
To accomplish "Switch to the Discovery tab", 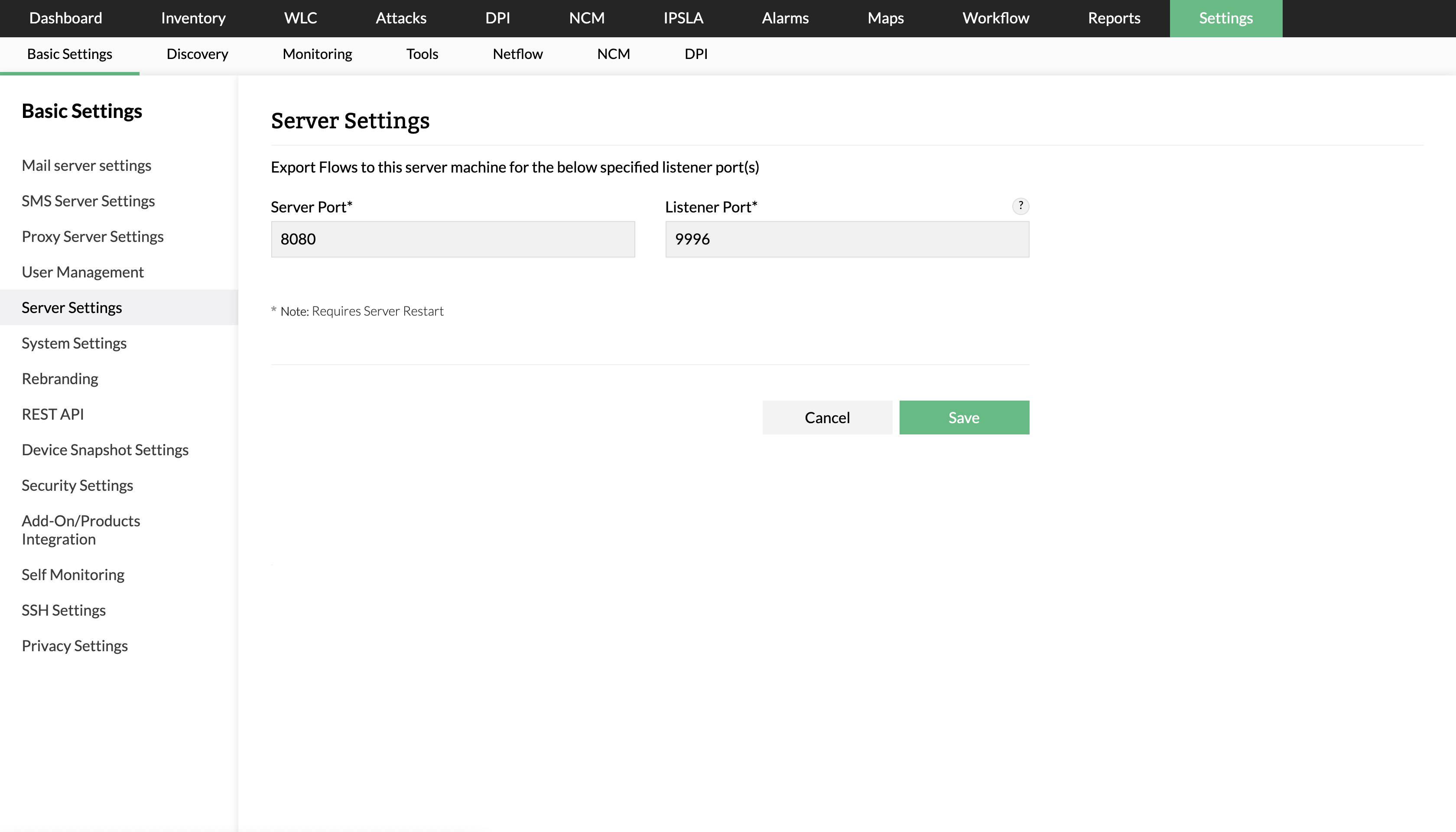I will [x=197, y=54].
